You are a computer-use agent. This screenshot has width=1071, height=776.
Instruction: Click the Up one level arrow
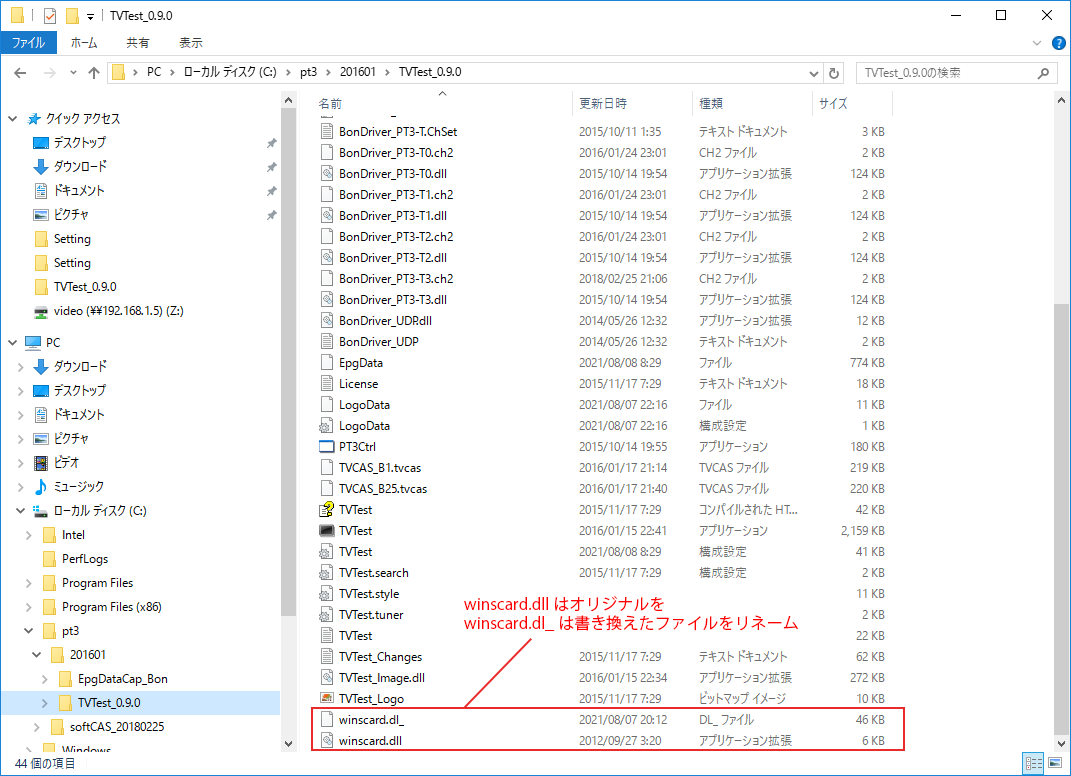pyautogui.click(x=94, y=72)
